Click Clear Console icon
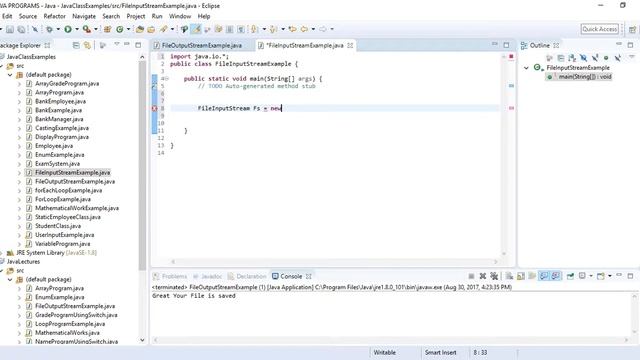 [509, 276]
